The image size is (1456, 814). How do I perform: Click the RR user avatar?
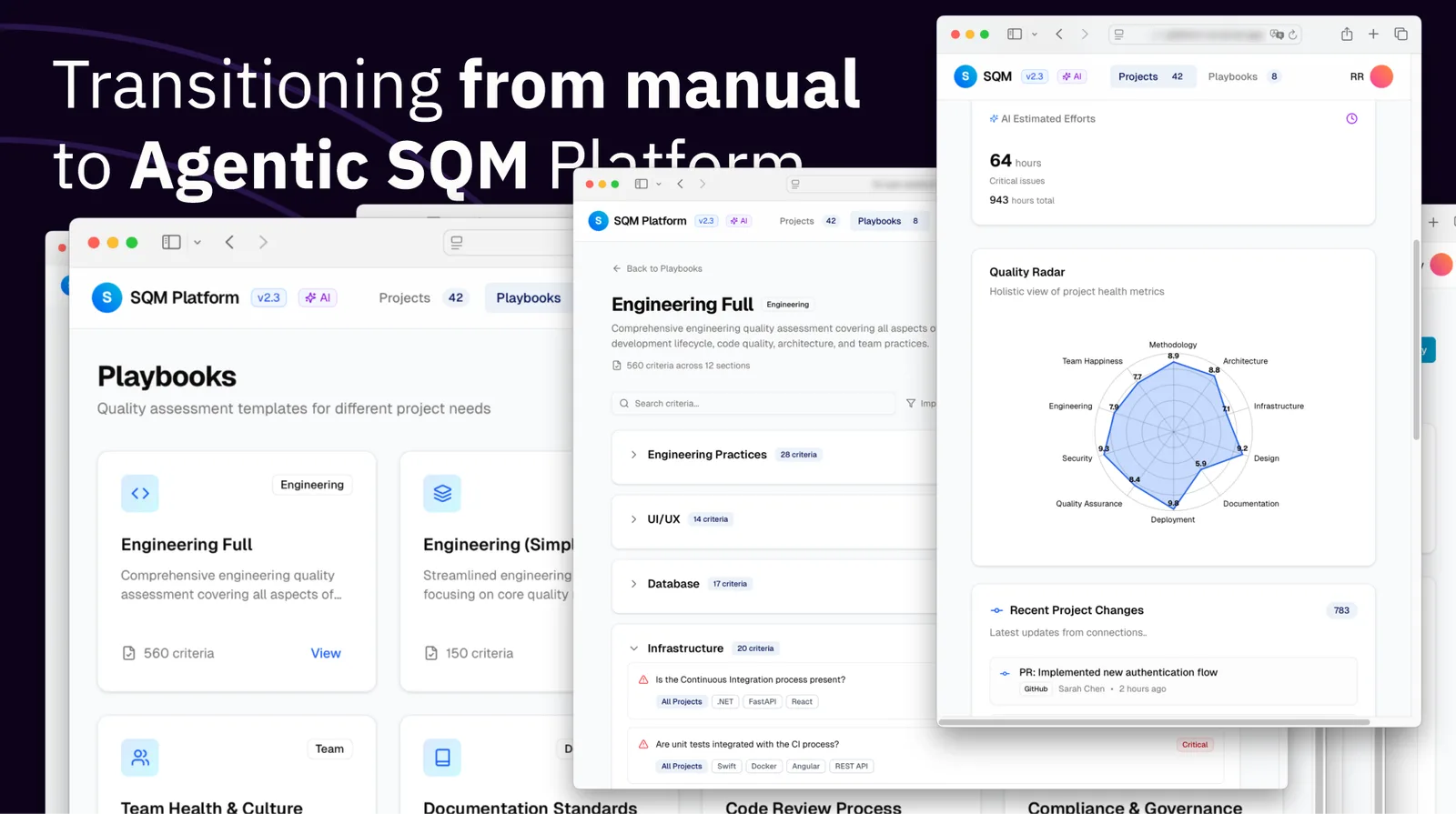pos(1381,76)
